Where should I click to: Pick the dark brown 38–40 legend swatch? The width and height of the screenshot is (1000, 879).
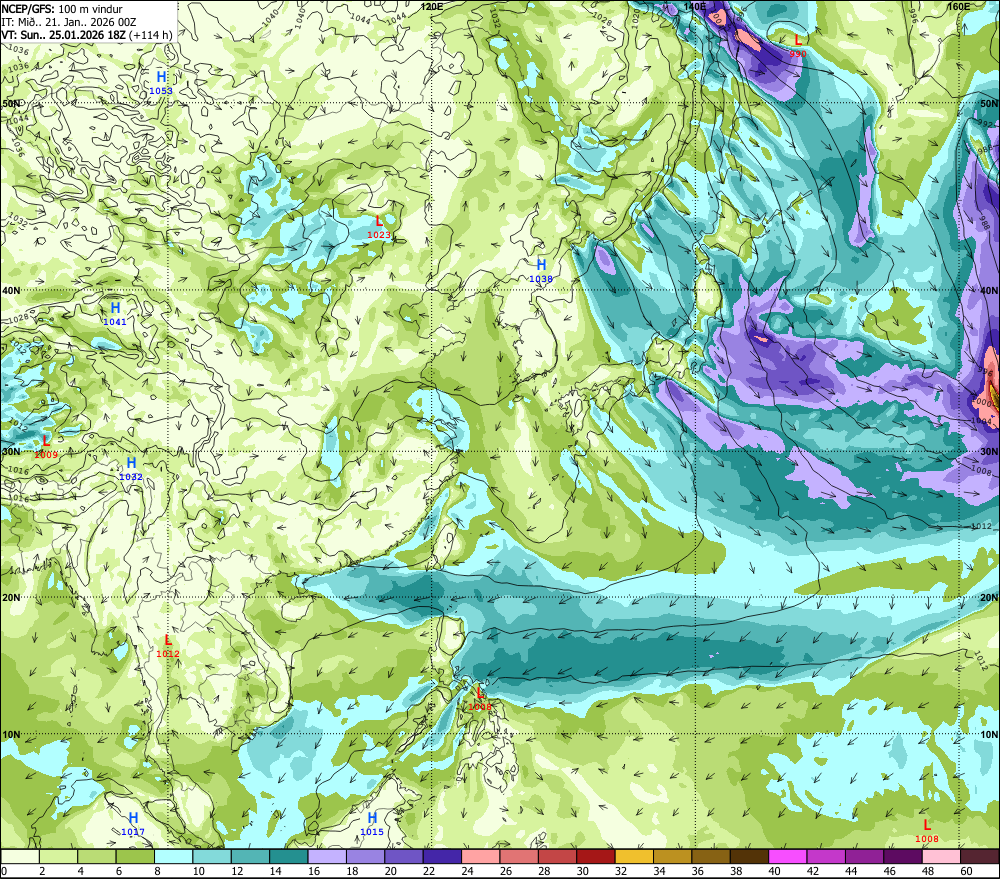pos(750,856)
